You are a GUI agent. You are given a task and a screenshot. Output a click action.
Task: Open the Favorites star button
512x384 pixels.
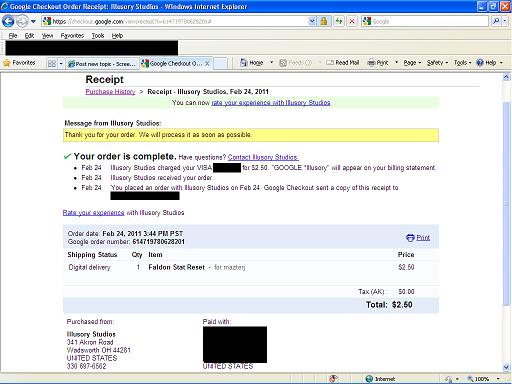(19, 63)
